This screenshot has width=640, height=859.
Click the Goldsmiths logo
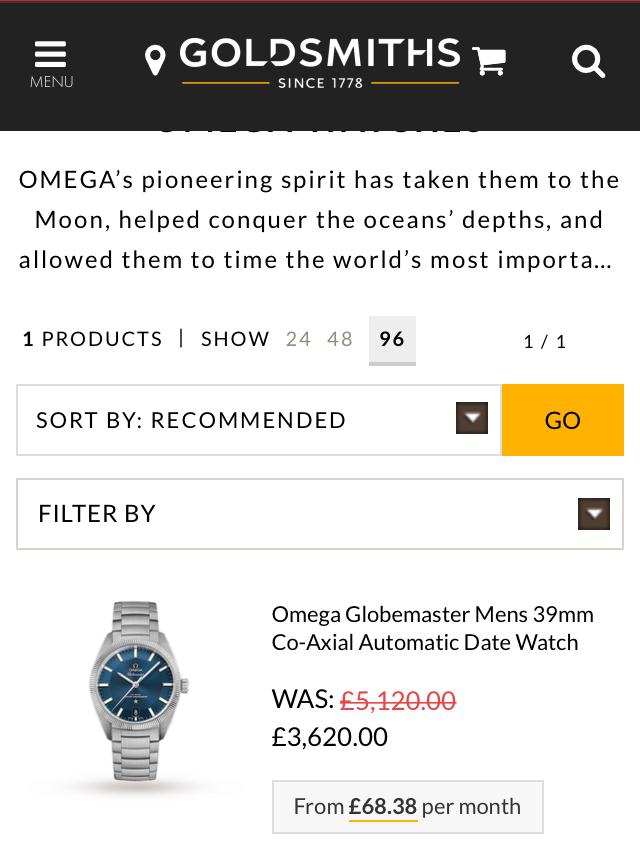click(x=320, y=62)
